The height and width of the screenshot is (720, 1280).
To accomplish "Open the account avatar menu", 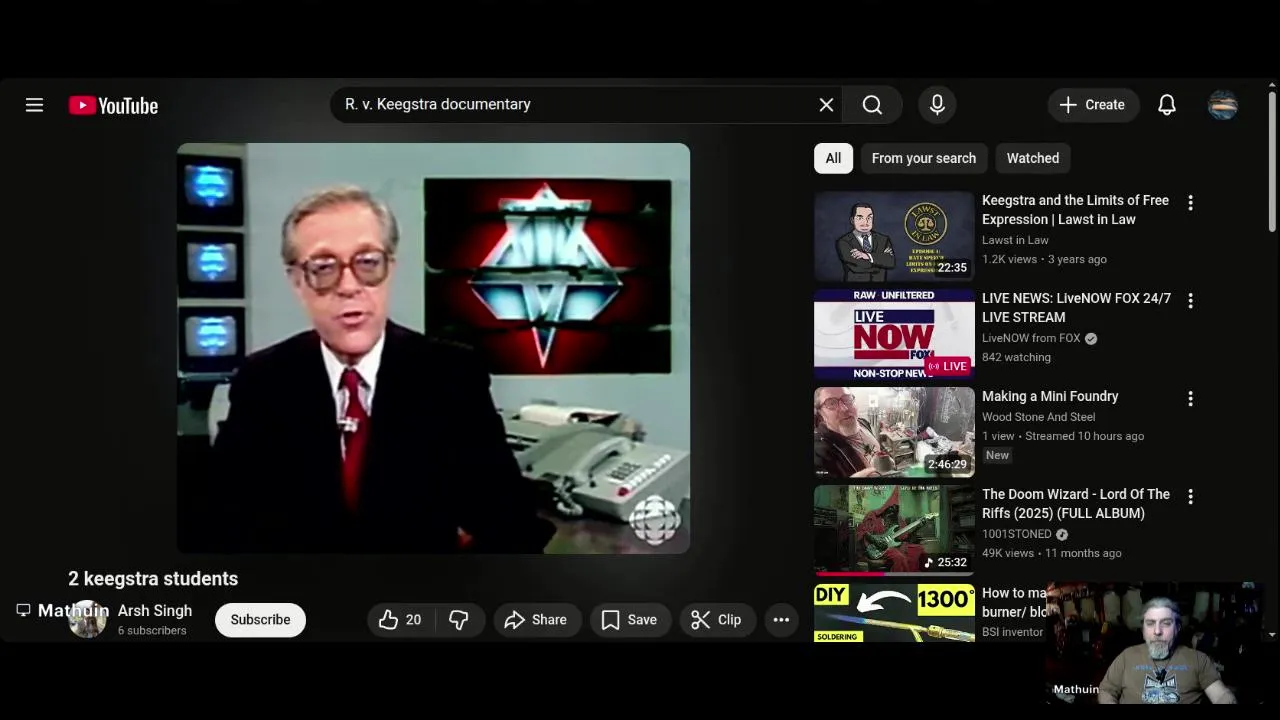I will click(1223, 104).
